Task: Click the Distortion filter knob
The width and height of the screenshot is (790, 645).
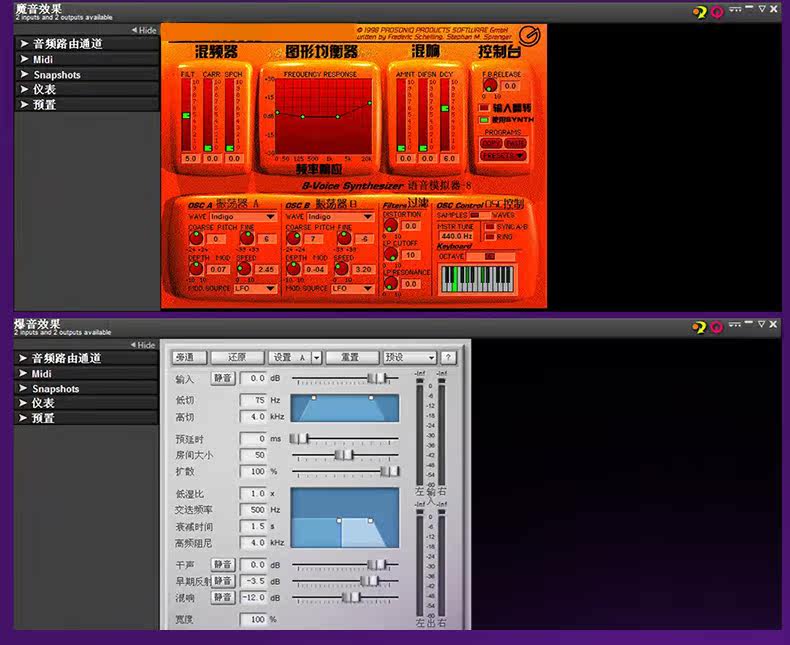Action: pos(391,225)
